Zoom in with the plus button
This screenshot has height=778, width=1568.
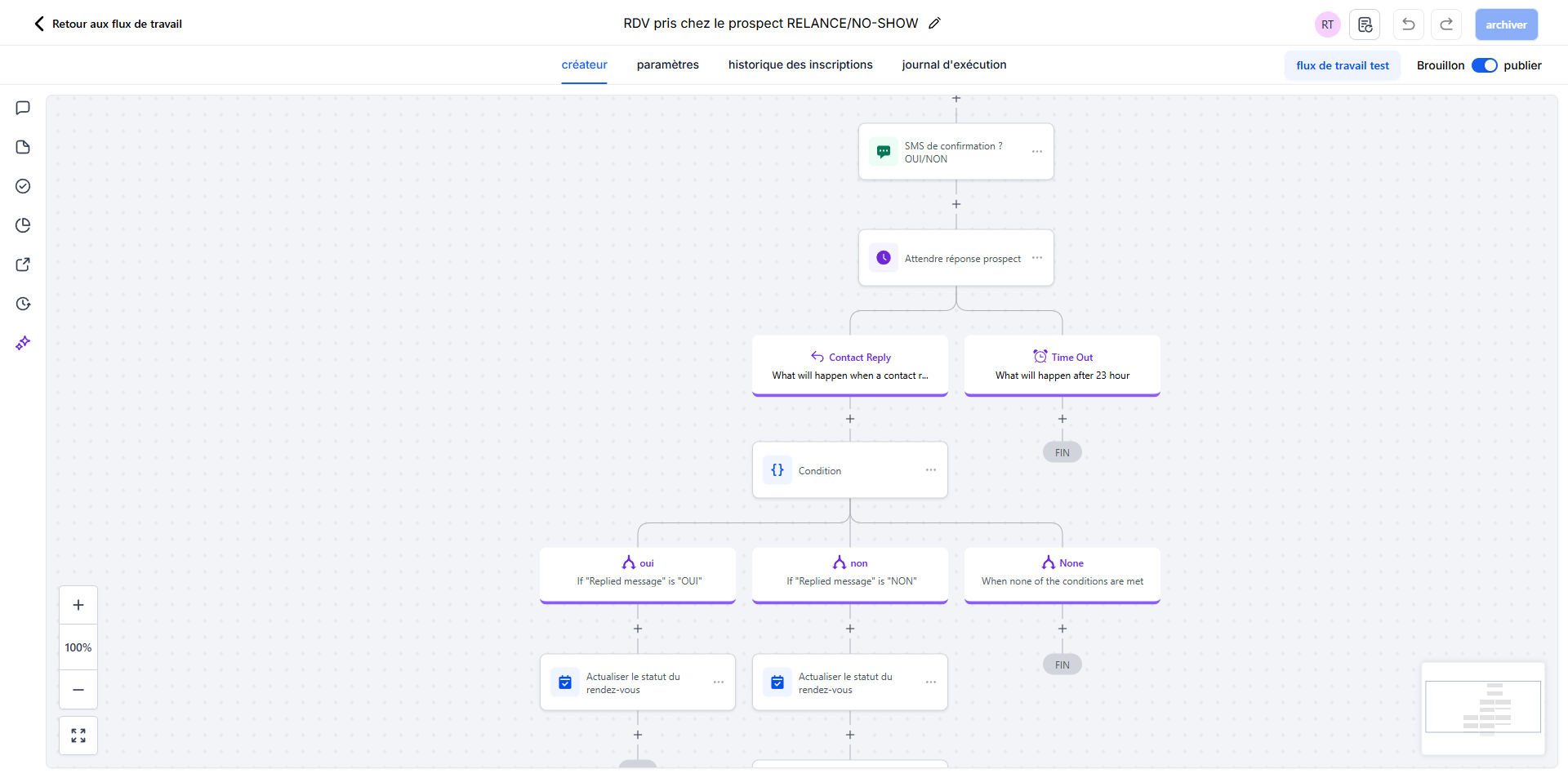[x=78, y=605]
